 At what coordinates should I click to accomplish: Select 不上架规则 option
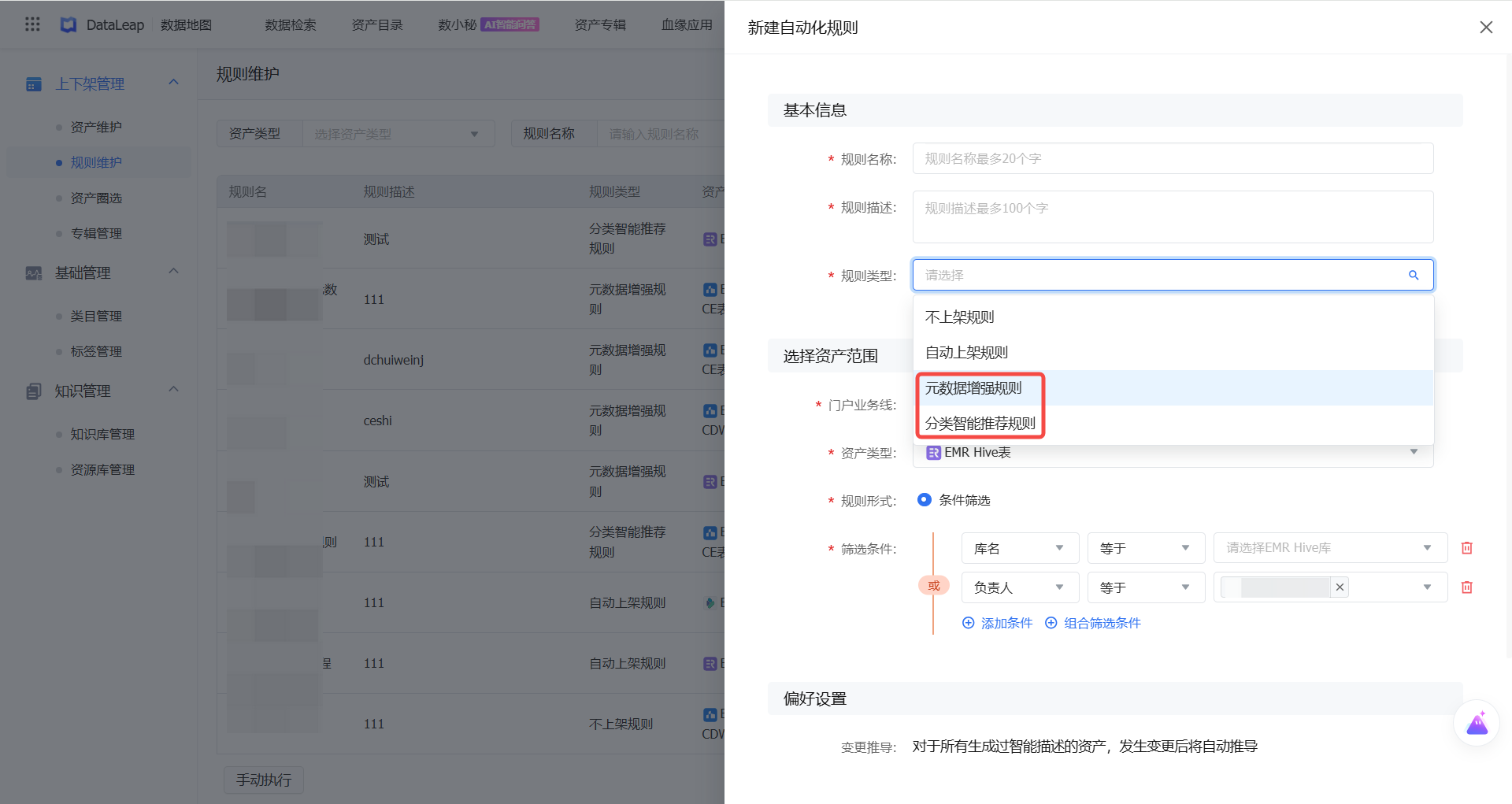coord(959,317)
